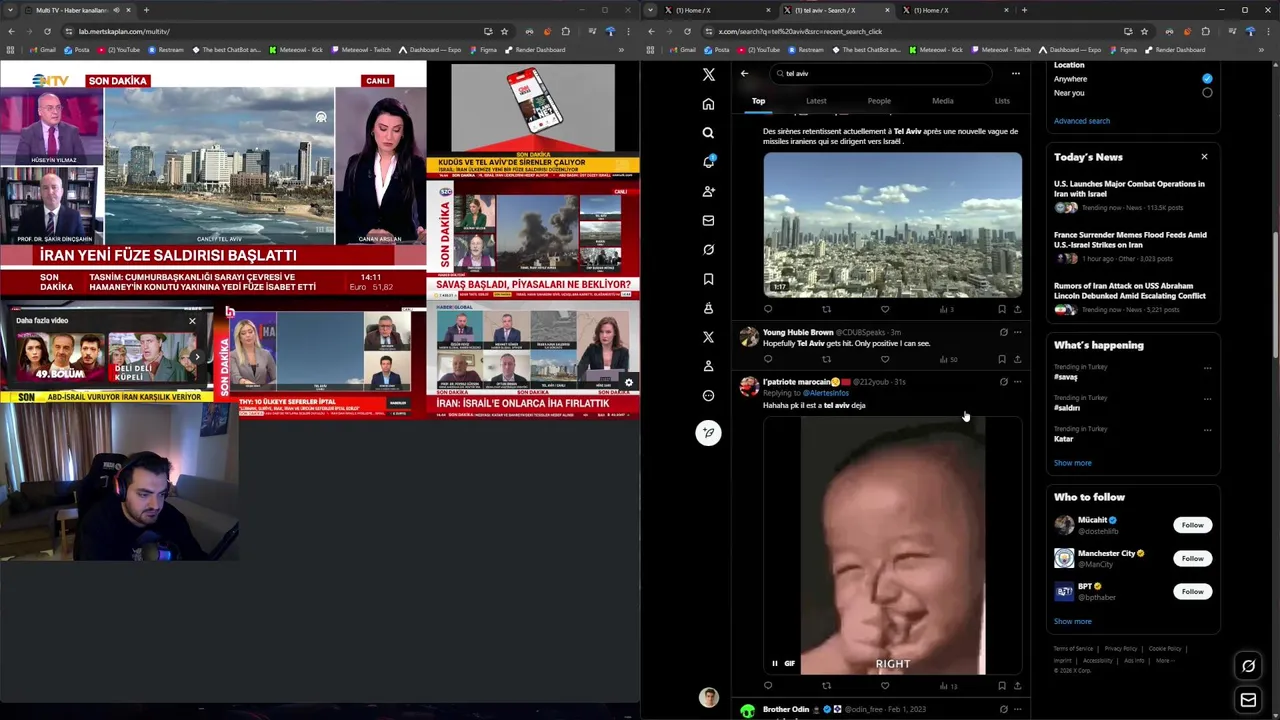
Task: Open floating messages button at bottom right
Action: coord(1248,700)
